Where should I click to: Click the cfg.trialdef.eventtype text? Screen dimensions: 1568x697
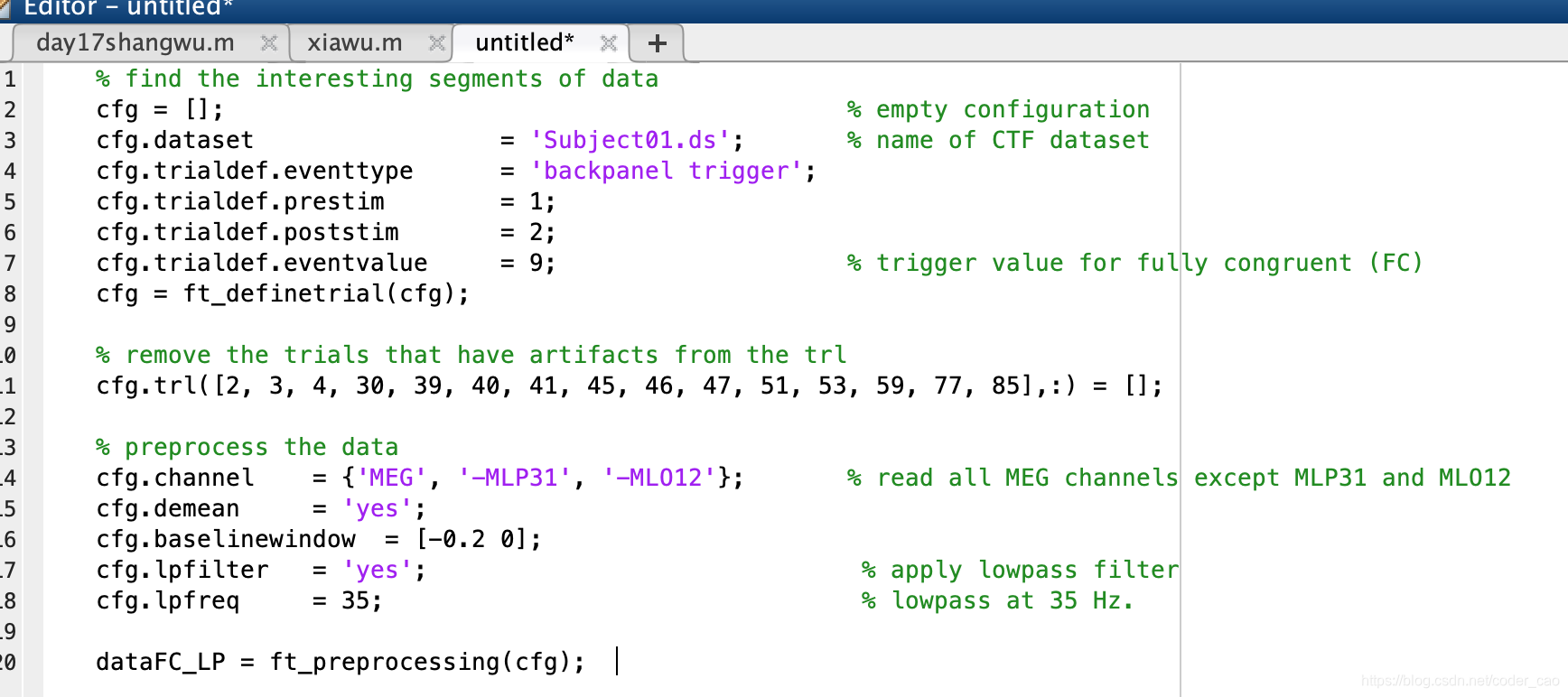click(x=255, y=171)
